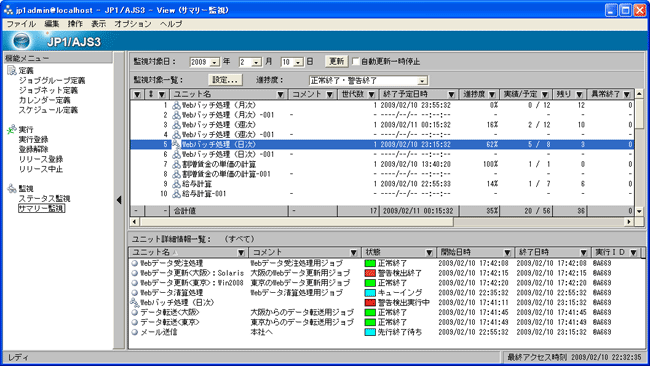Click cyan 先行終了待ち status swatch
This screenshot has width=650, height=366.
coord(370,332)
